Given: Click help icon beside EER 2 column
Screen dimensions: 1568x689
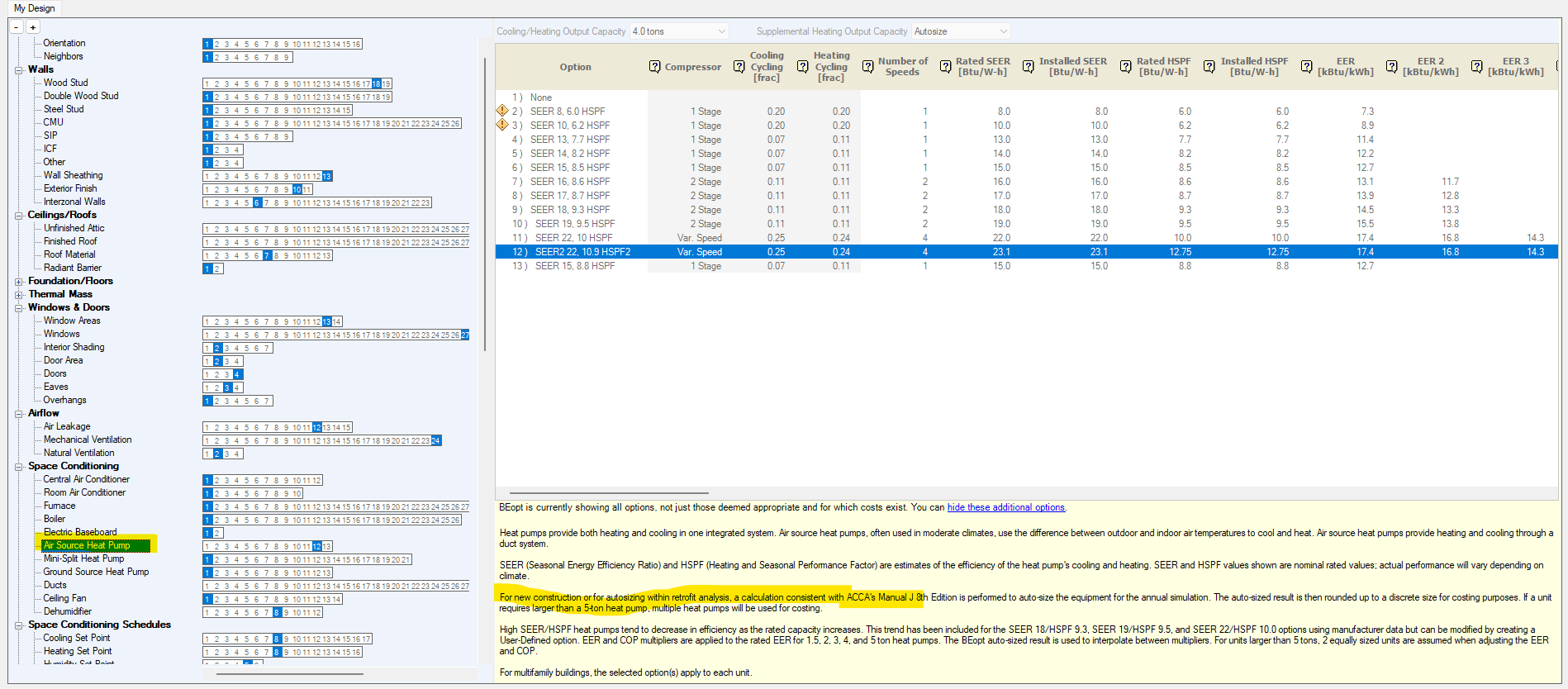Looking at the screenshot, I should pos(1391,67).
